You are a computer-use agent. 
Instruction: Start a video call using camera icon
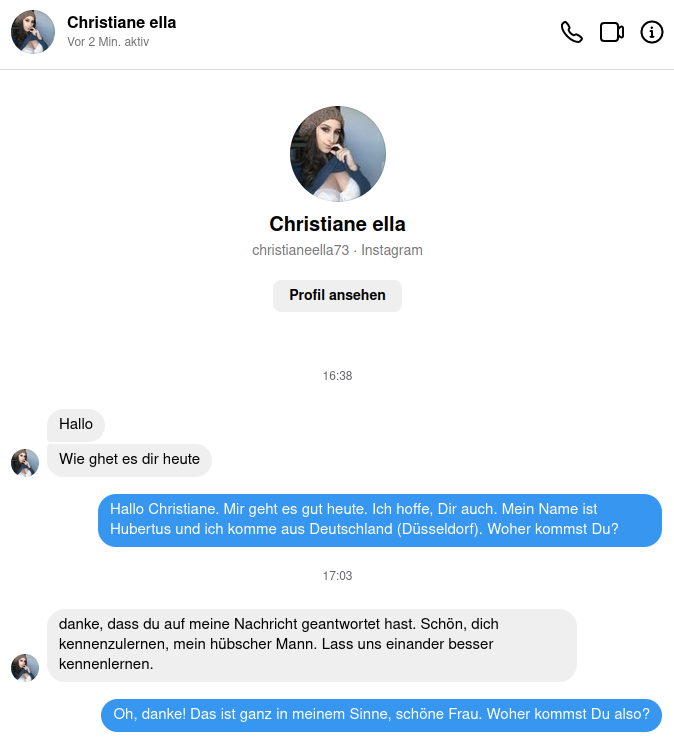[612, 33]
